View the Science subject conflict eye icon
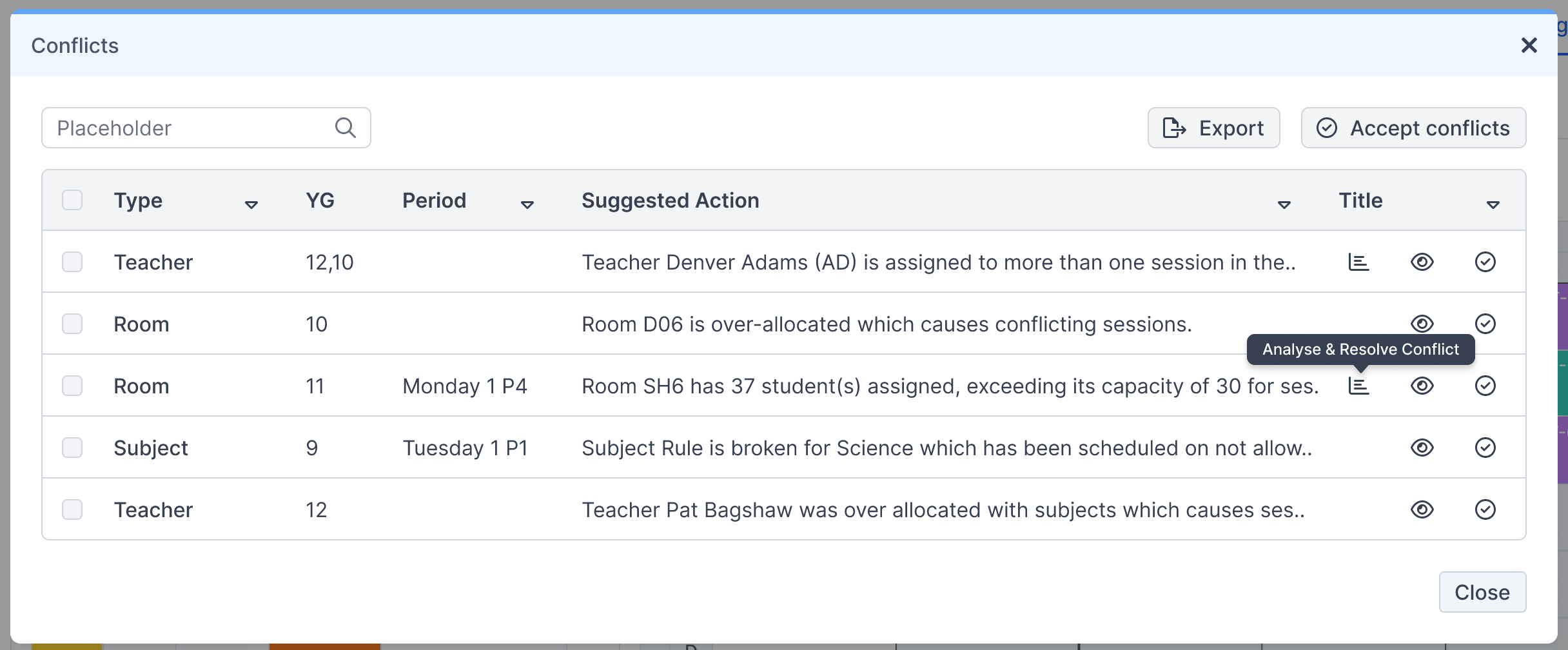 pos(1422,448)
